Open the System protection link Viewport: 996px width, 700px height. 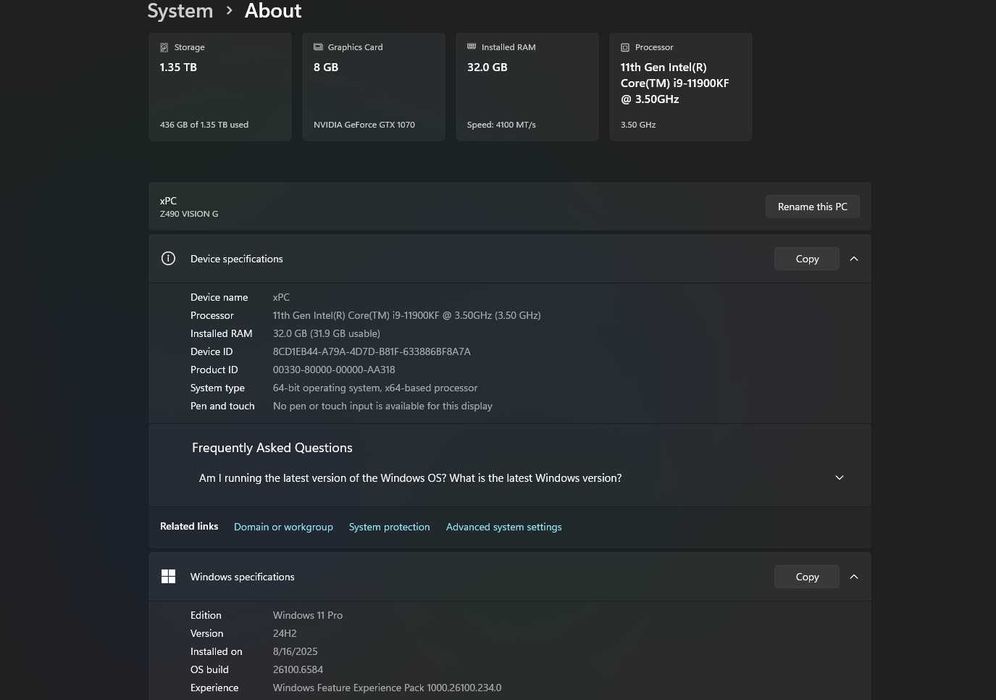[x=389, y=527]
